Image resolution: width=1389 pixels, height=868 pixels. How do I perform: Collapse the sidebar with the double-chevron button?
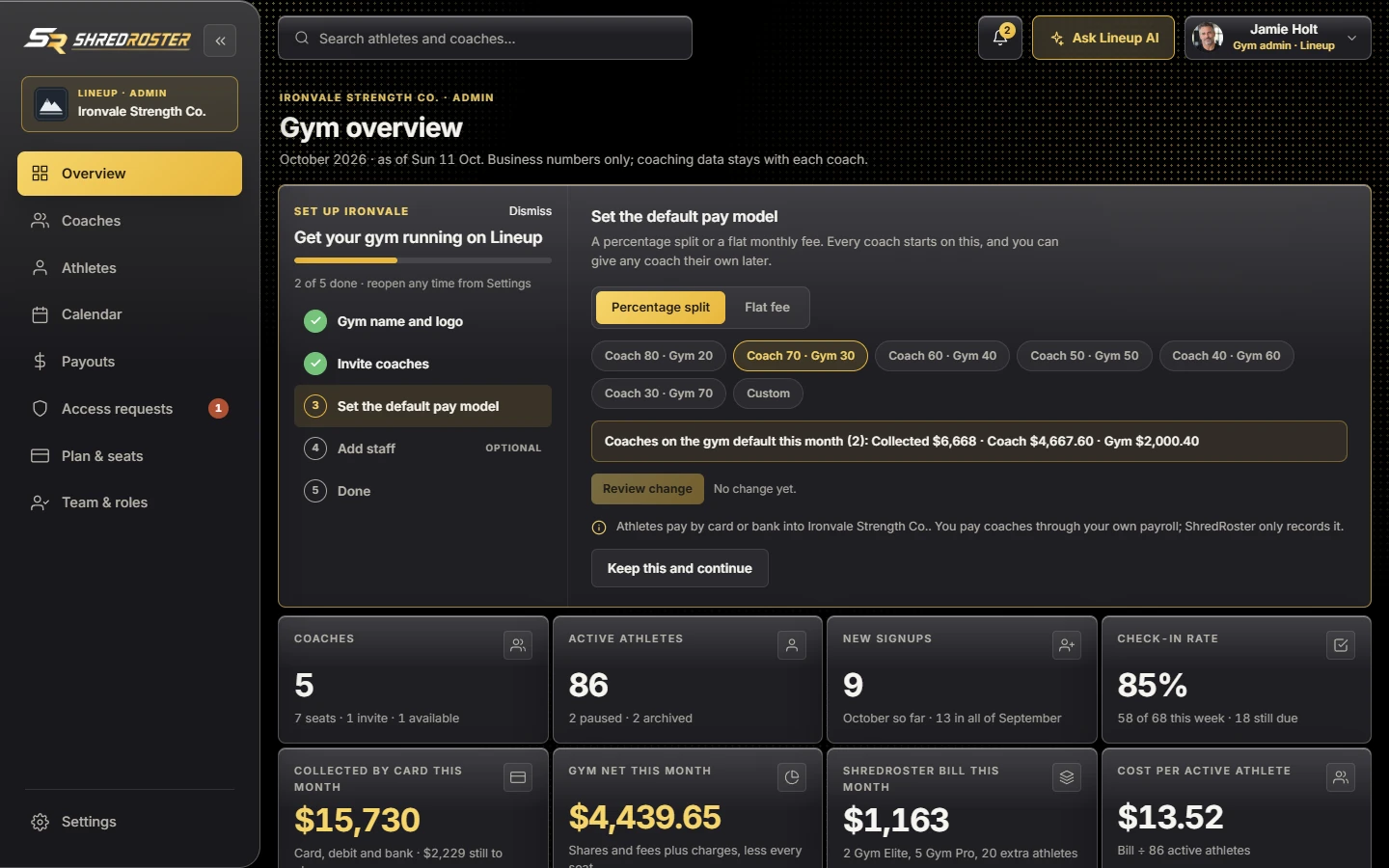pyautogui.click(x=220, y=41)
